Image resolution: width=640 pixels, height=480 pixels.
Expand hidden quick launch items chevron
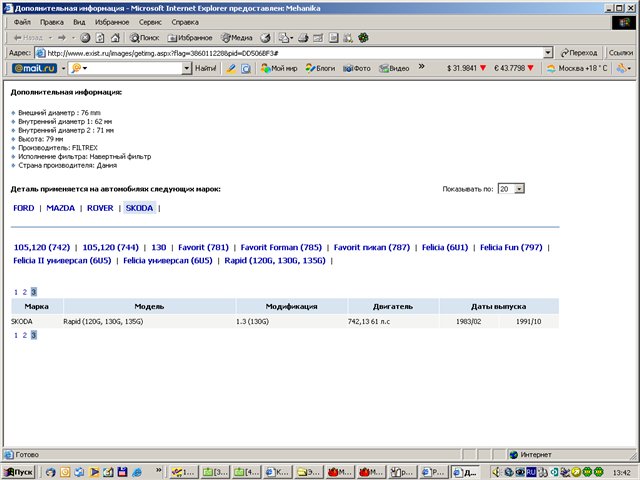click(158, 470)
